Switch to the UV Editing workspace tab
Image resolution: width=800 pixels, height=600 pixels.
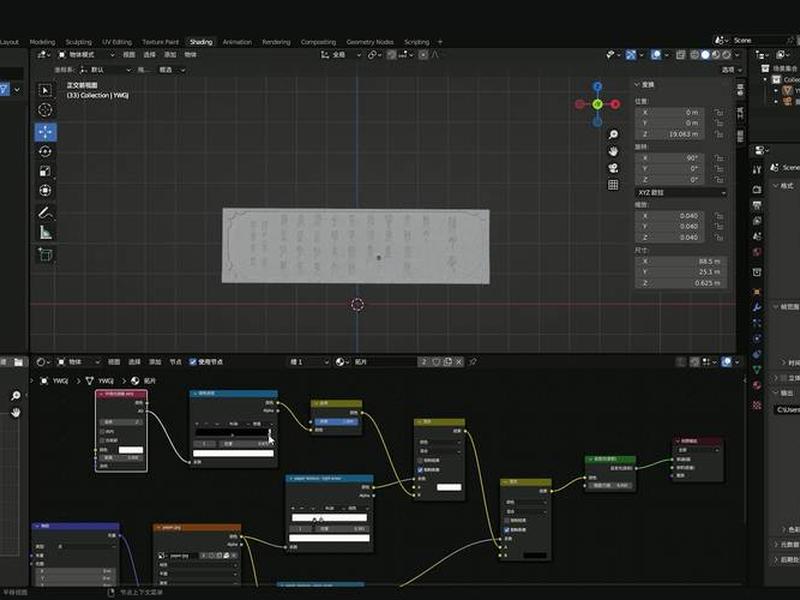[x=117, y=42]
